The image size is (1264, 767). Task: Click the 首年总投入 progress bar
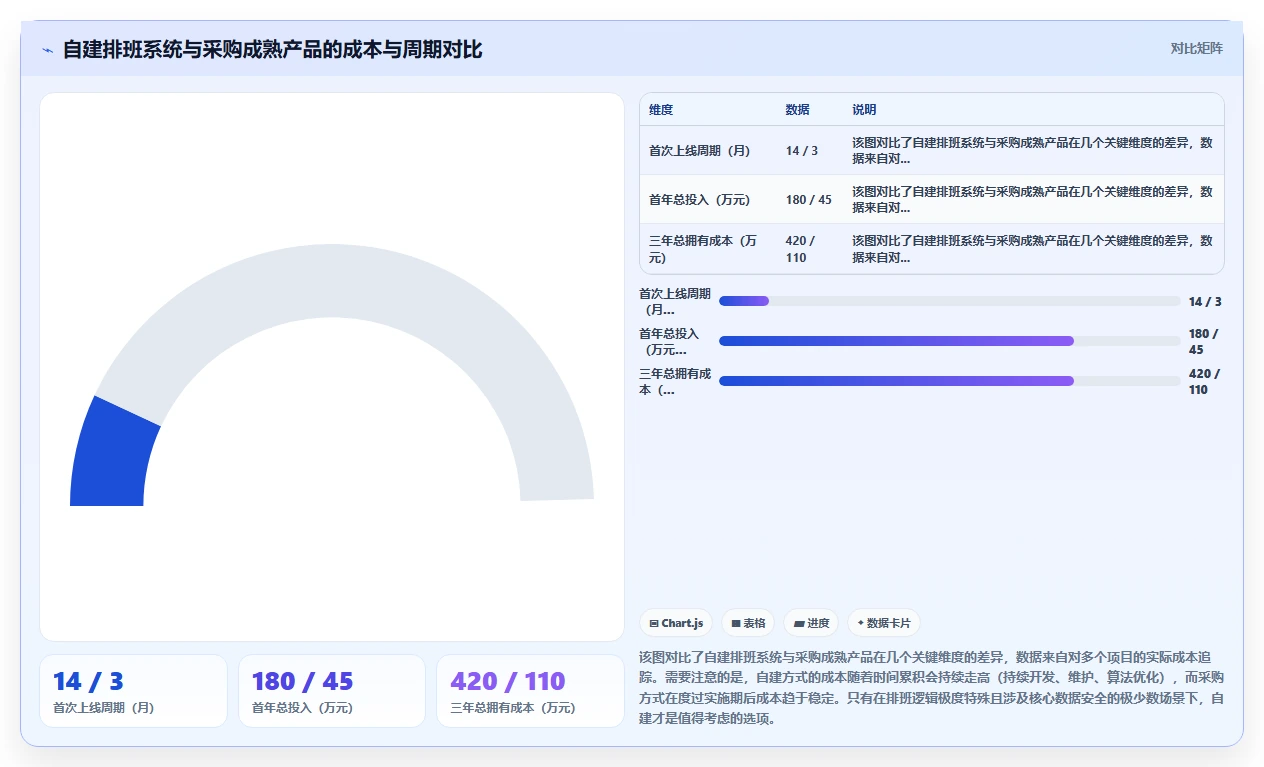(950, 341)
